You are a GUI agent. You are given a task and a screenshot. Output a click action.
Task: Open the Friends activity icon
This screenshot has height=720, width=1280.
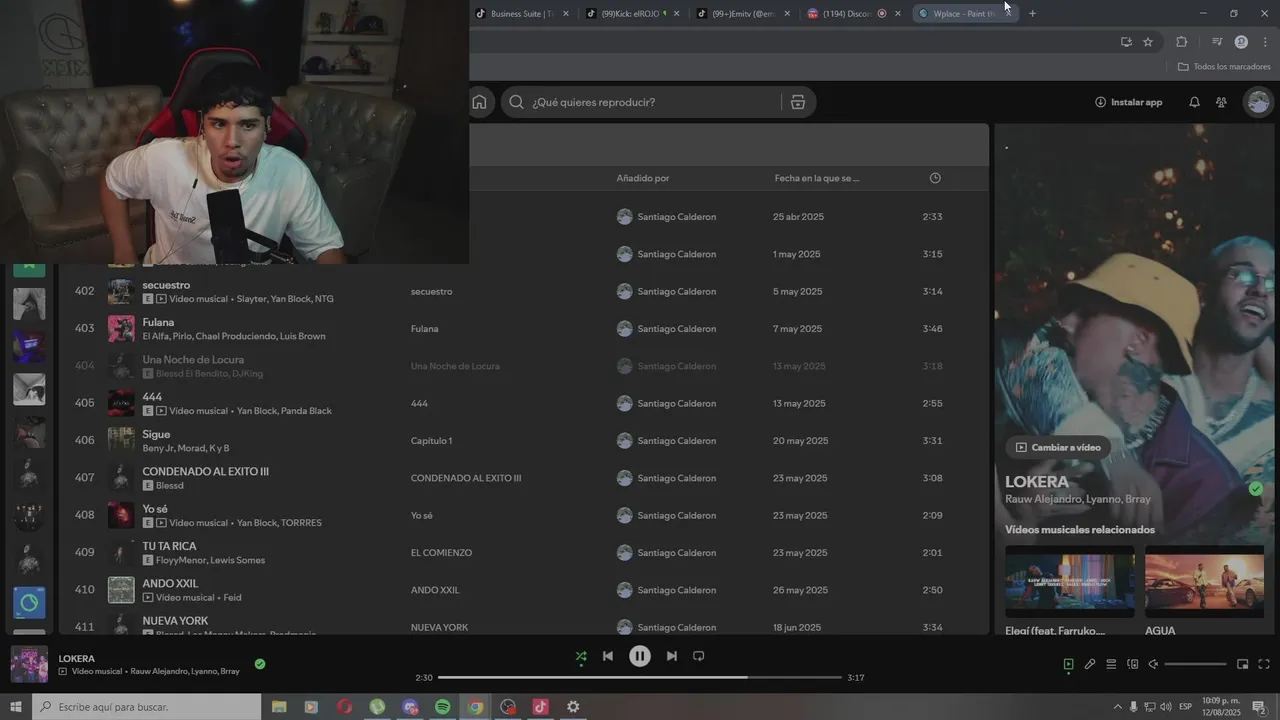[1221, 102]
